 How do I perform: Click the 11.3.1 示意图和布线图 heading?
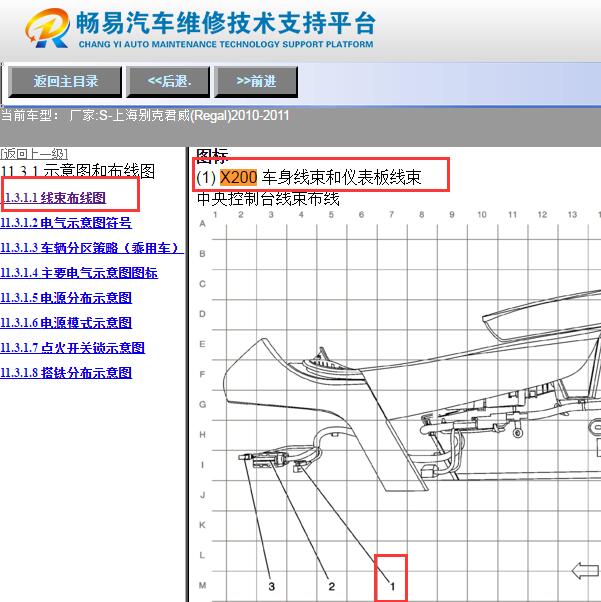point(78,170)
